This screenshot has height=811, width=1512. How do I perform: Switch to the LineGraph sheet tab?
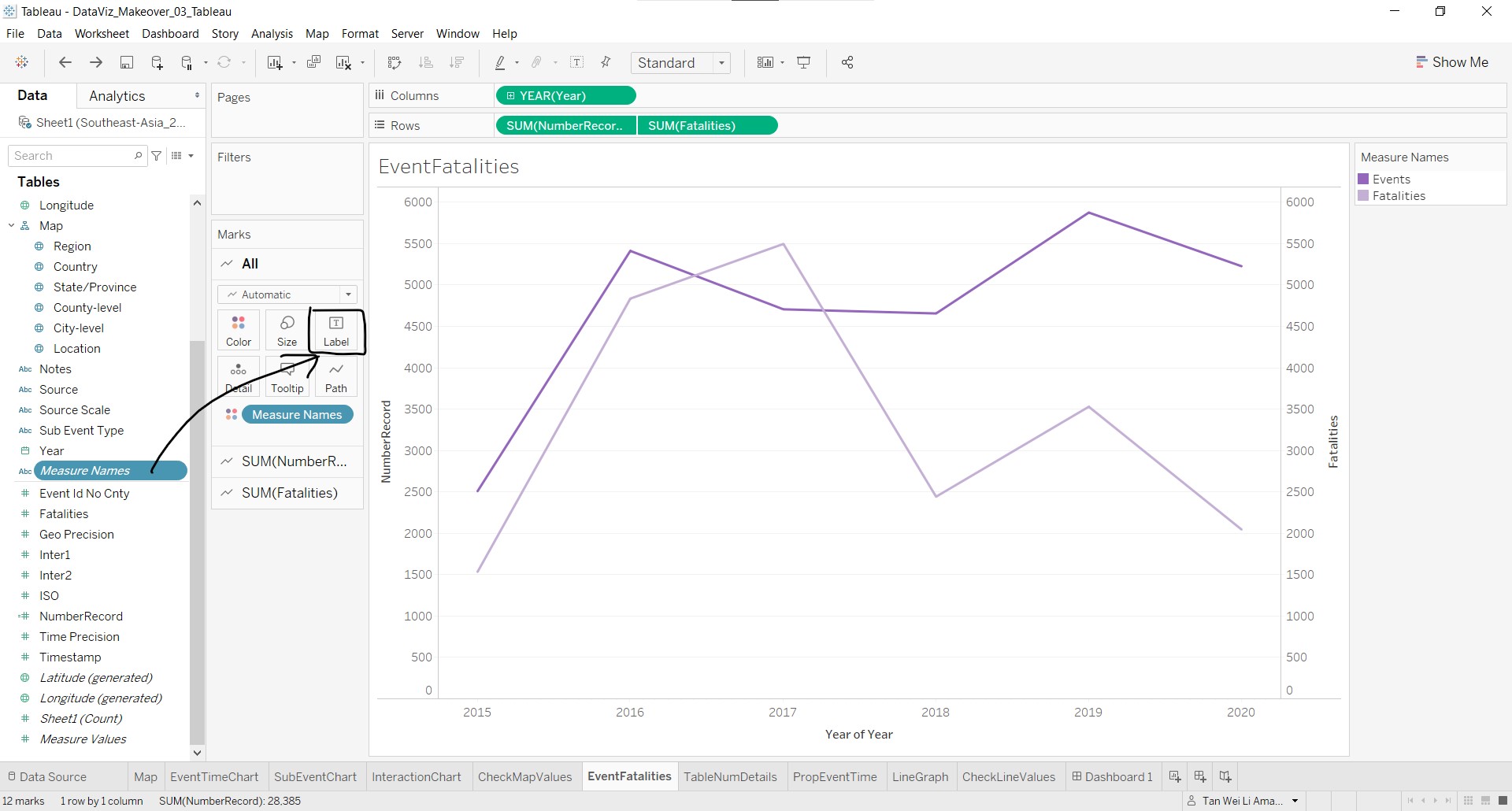coord(920,777)
